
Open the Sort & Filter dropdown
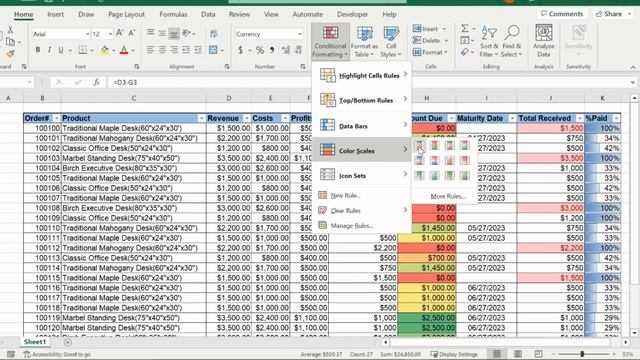point(489,41)
